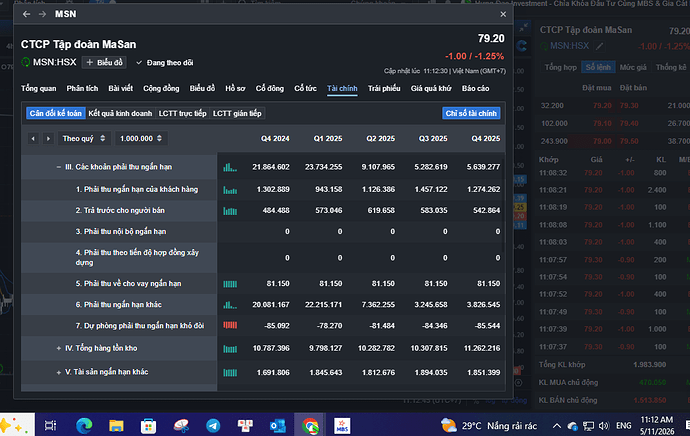
Task: Open chart icon for Phải thu ngắn hạn khác
Action: [x=230, y=304]
